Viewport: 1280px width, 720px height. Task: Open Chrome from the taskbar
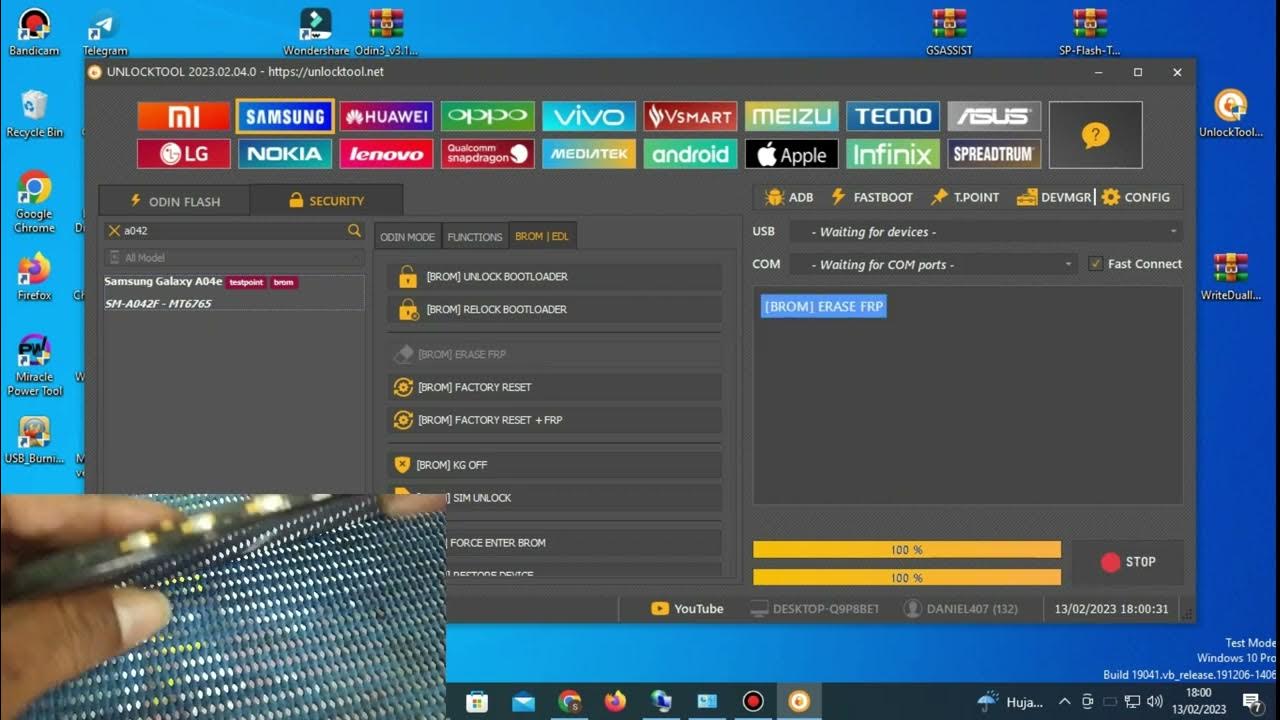[x=569, y=701]
